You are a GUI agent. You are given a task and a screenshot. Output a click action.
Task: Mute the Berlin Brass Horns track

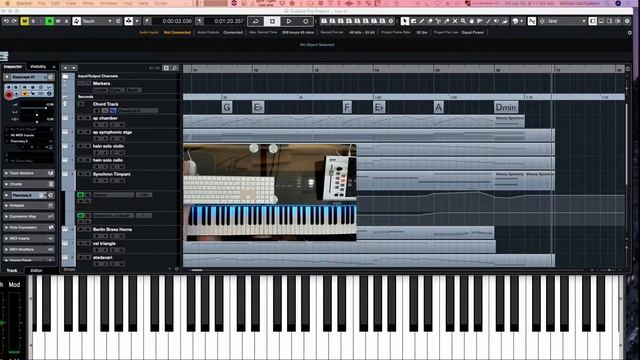tap(81, 229)
